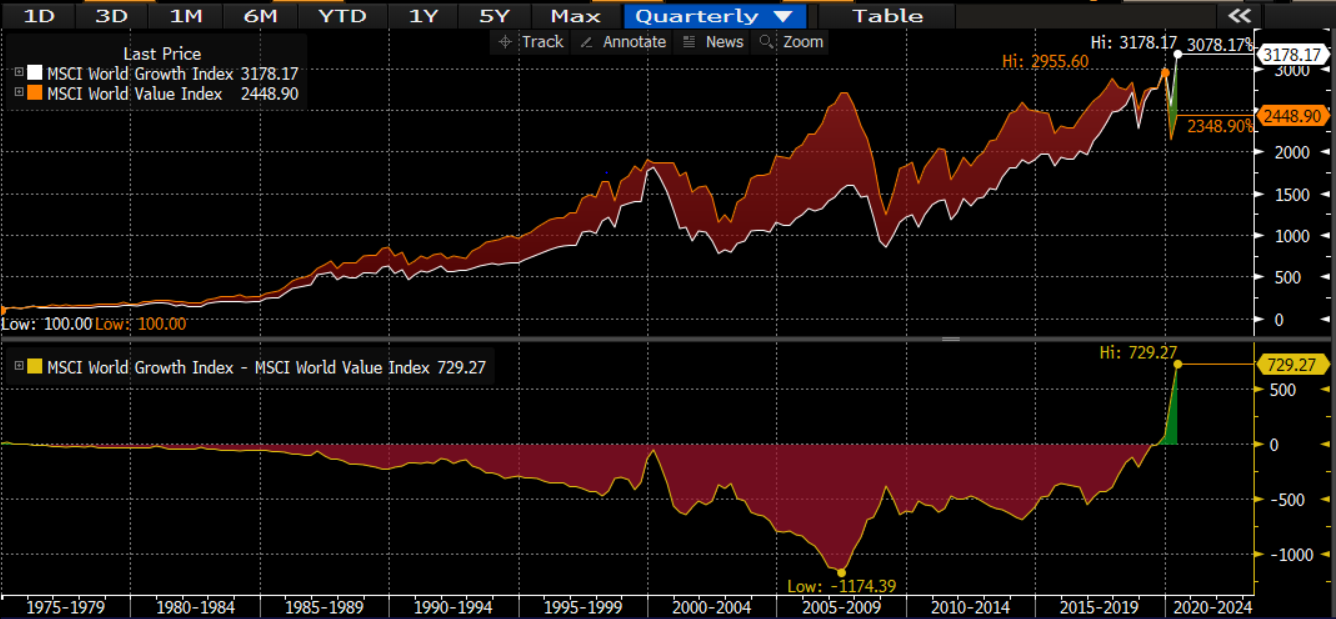The height and width of the screenshot is (619, 1336).
Task: Click the News list icon
Action: click(689, 41)
